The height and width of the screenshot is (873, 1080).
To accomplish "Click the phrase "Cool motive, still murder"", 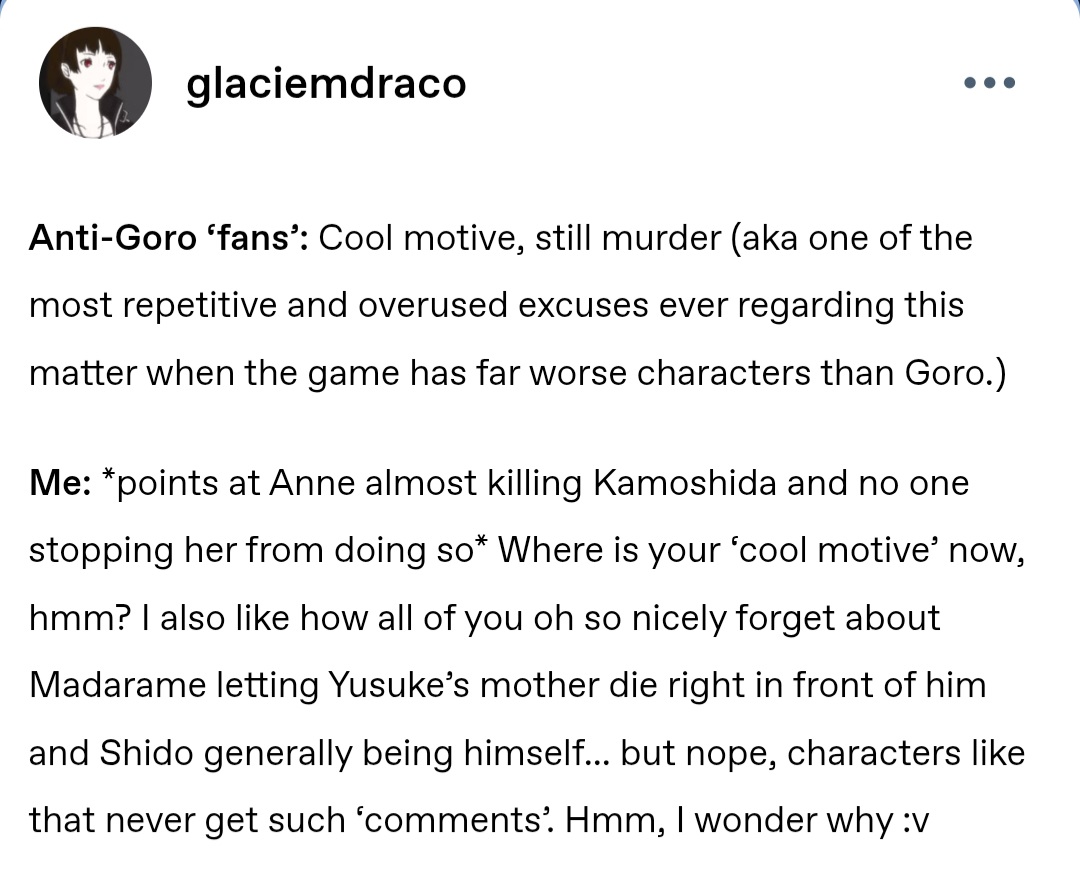I will pyautogui.click(x=519, y=238).
